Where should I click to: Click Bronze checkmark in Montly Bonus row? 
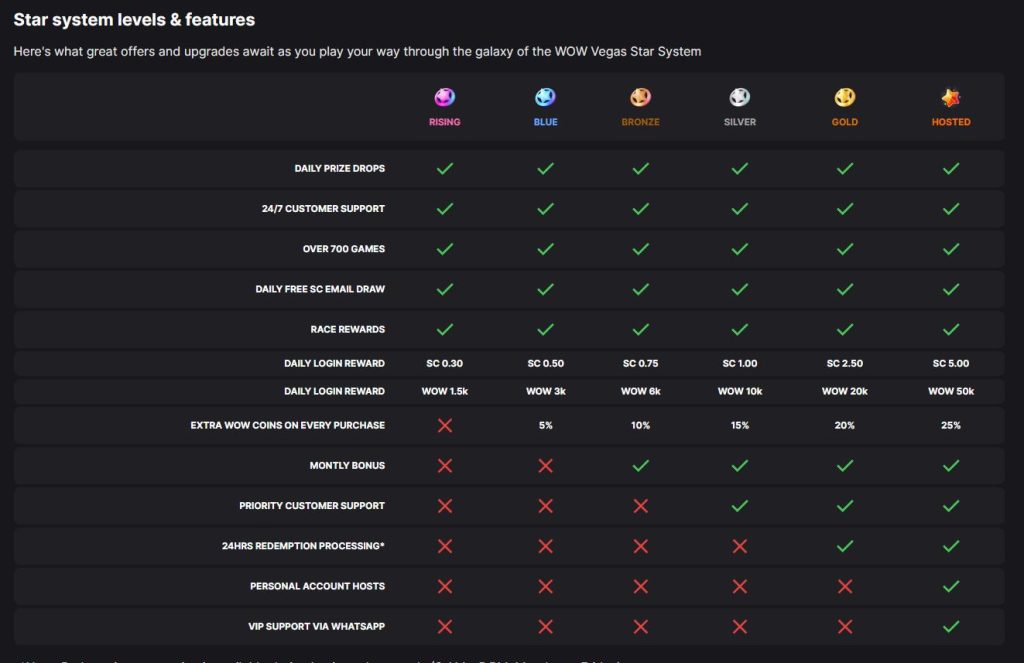click(640, 465)
